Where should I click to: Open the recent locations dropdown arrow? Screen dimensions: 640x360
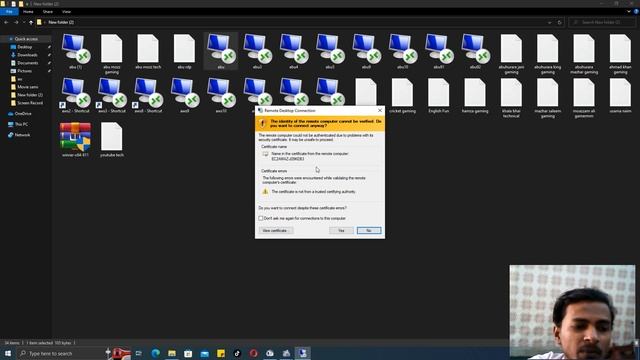pyautogui.click(x=24, y=22)
